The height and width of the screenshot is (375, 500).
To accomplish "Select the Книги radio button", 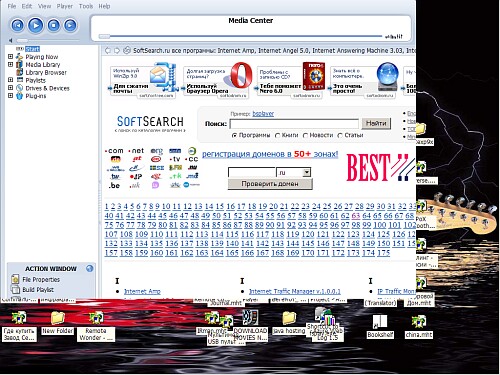I will [x=277, y=135].
